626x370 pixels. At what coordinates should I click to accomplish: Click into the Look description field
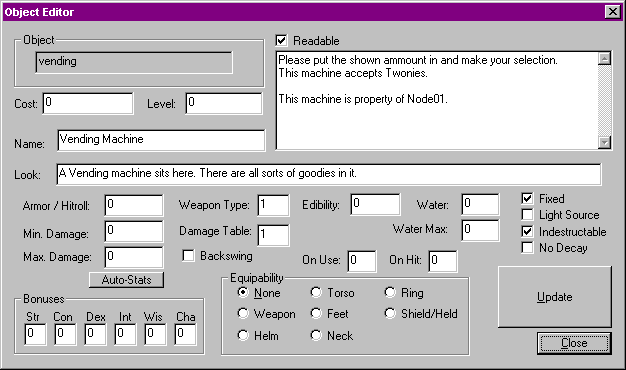pyautogui.click(x=329, y=174)
